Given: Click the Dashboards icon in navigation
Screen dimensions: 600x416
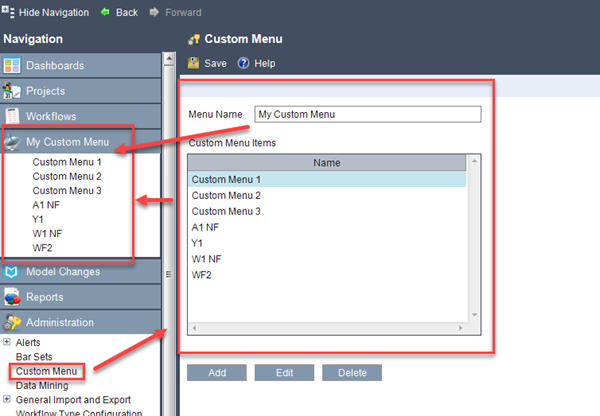Looking at the screenshot, I should tap(12, 66).
